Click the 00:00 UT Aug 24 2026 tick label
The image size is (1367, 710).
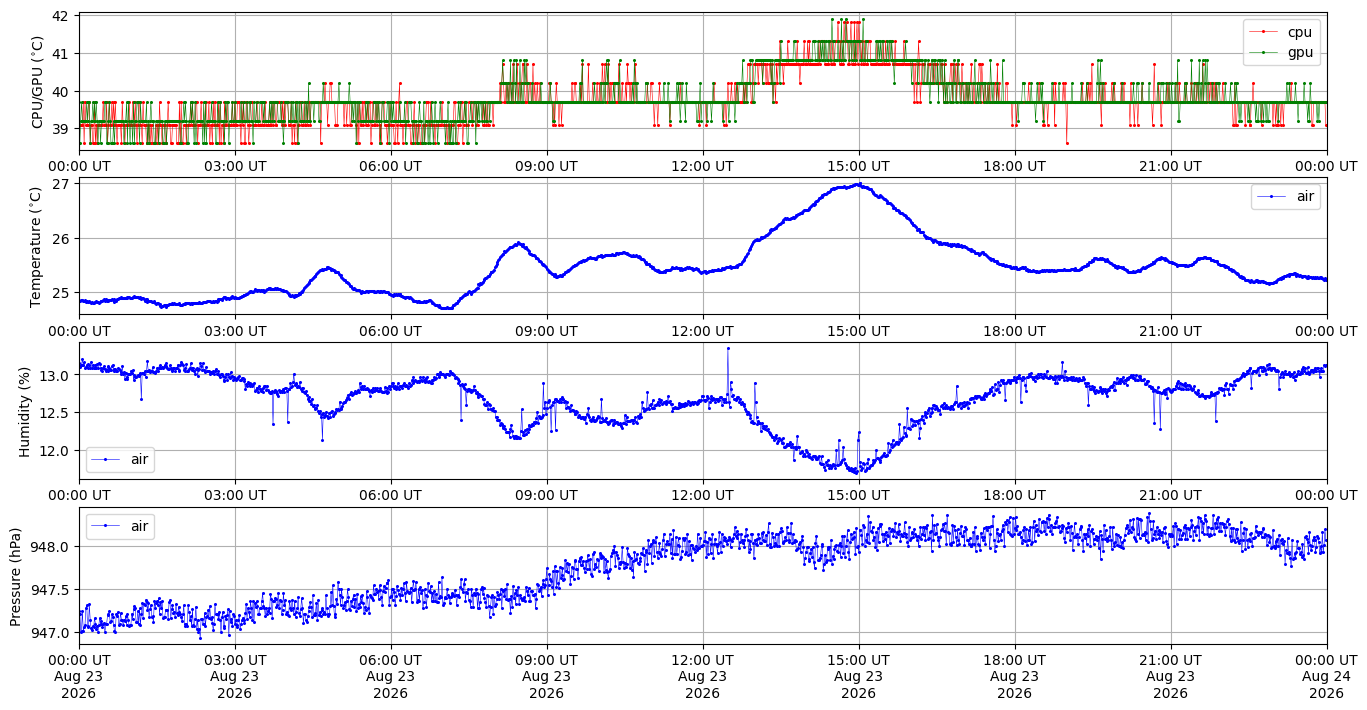coord(1326,677)
